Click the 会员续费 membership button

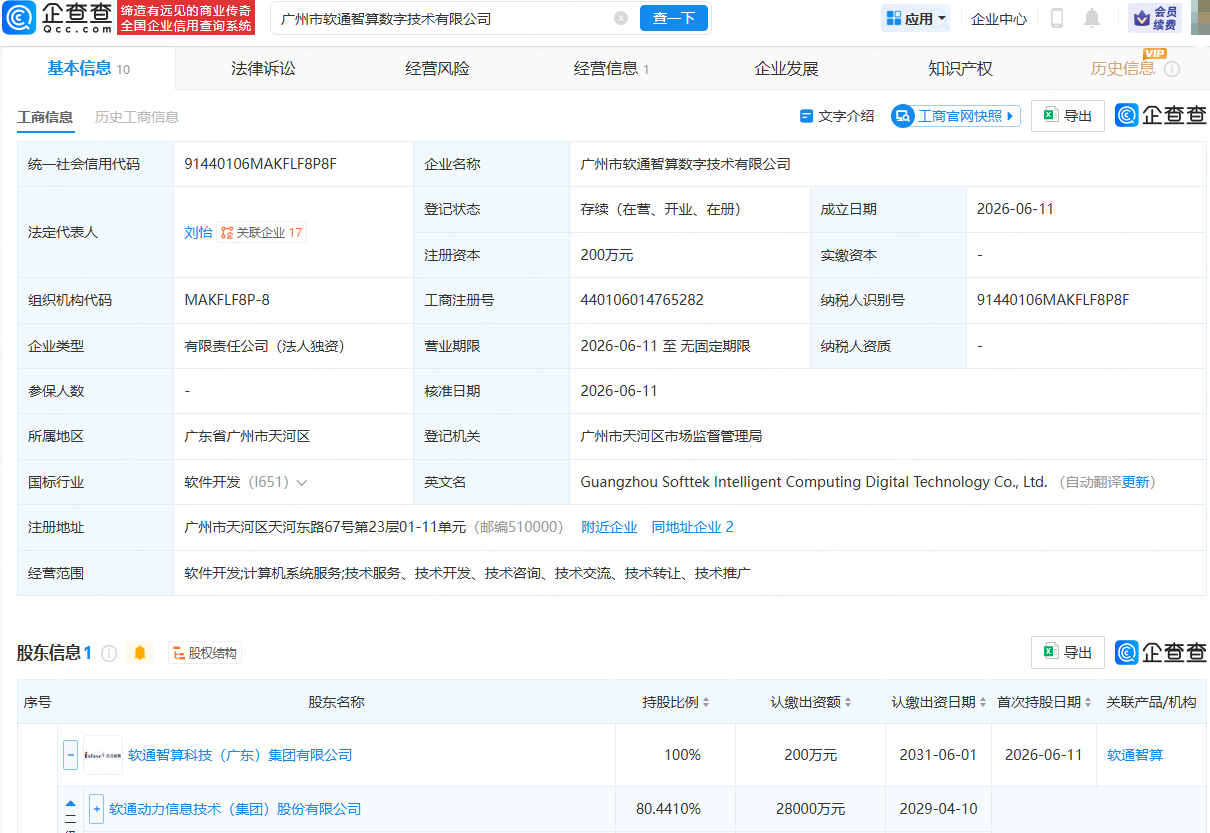1154,18
